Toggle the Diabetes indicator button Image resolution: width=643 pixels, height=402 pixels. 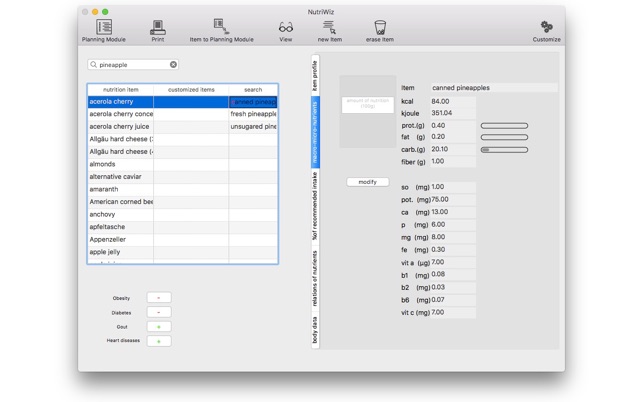159,312
